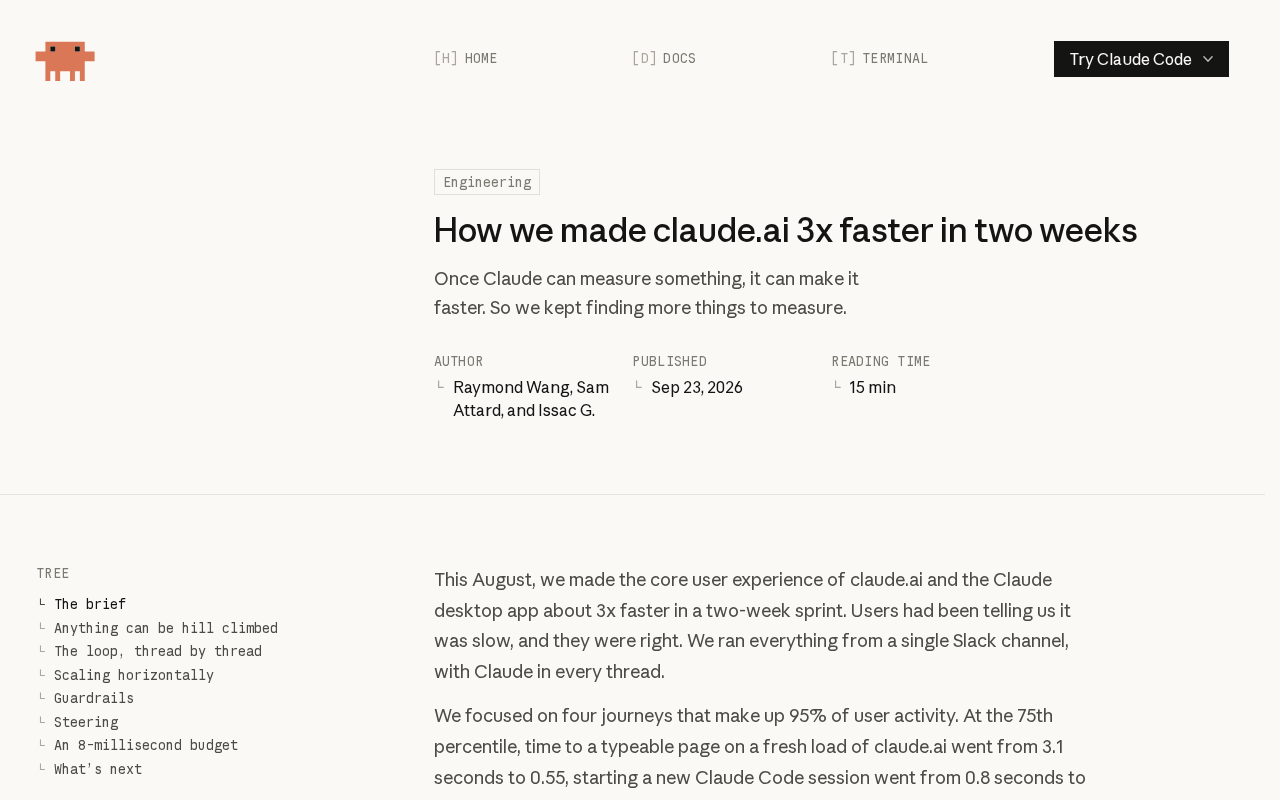Open the Guardrails section link

tap(94, 698)
